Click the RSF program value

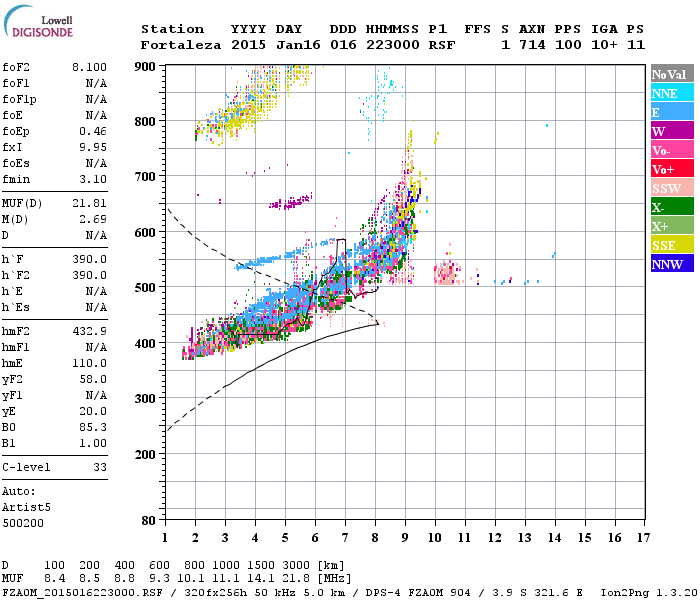tap(442, 45)
